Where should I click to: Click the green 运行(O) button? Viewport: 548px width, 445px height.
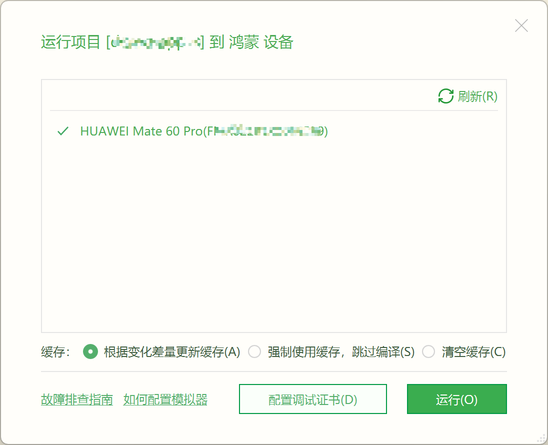(457, 399)
